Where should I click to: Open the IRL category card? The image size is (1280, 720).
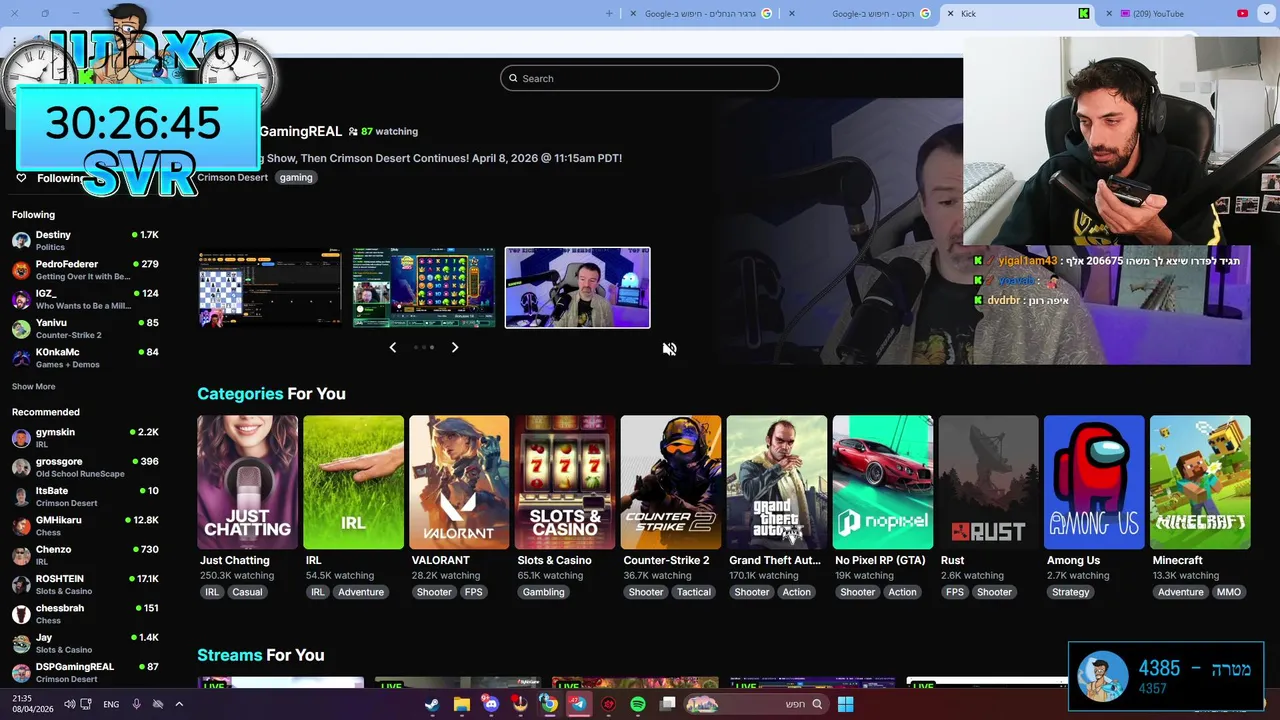[353, 482]
